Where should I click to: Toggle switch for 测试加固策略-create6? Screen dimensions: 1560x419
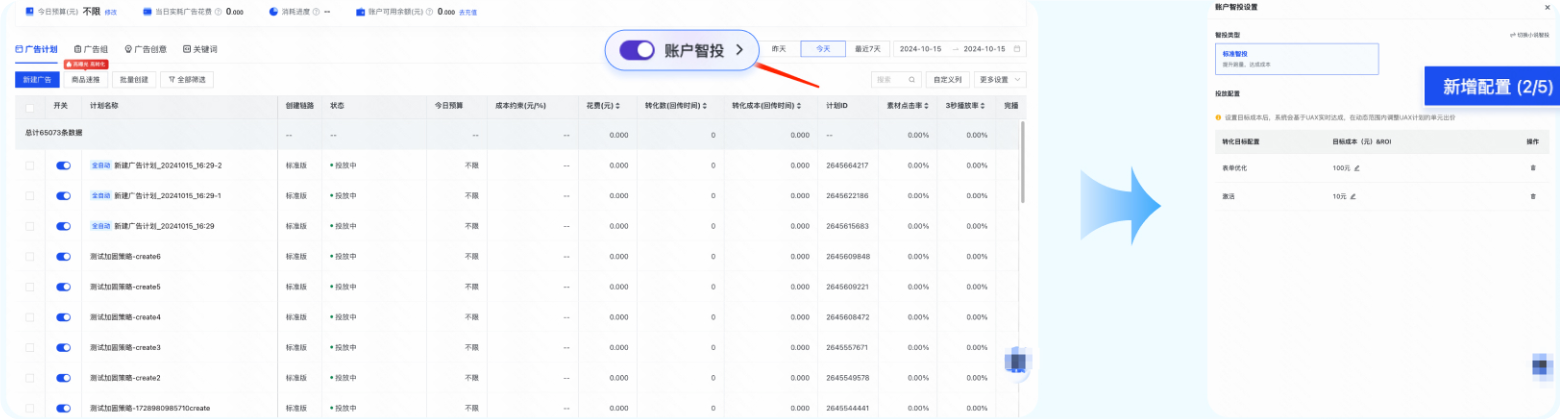click(64, 257)
